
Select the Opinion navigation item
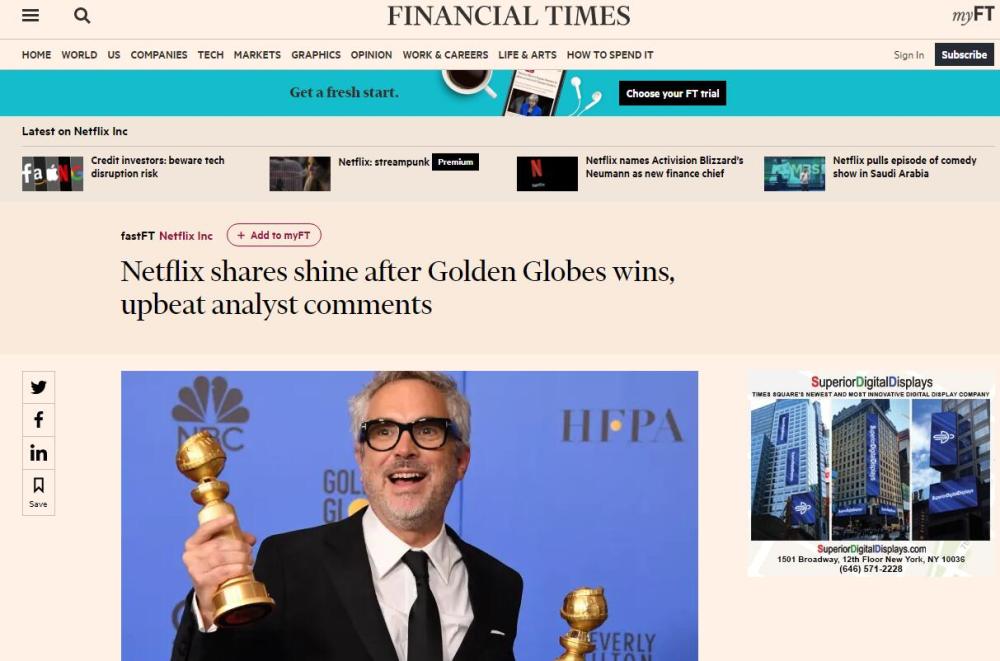pyautogui.click(x=371, y=55)
